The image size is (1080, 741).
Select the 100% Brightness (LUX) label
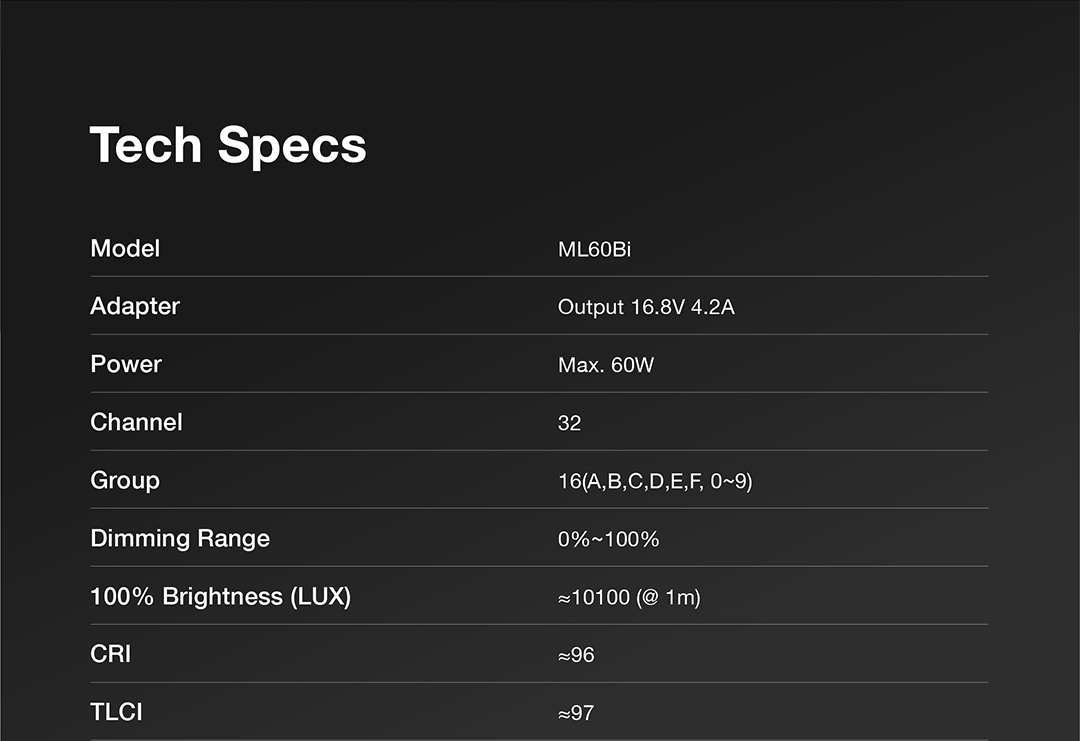[x=220, y=596]
